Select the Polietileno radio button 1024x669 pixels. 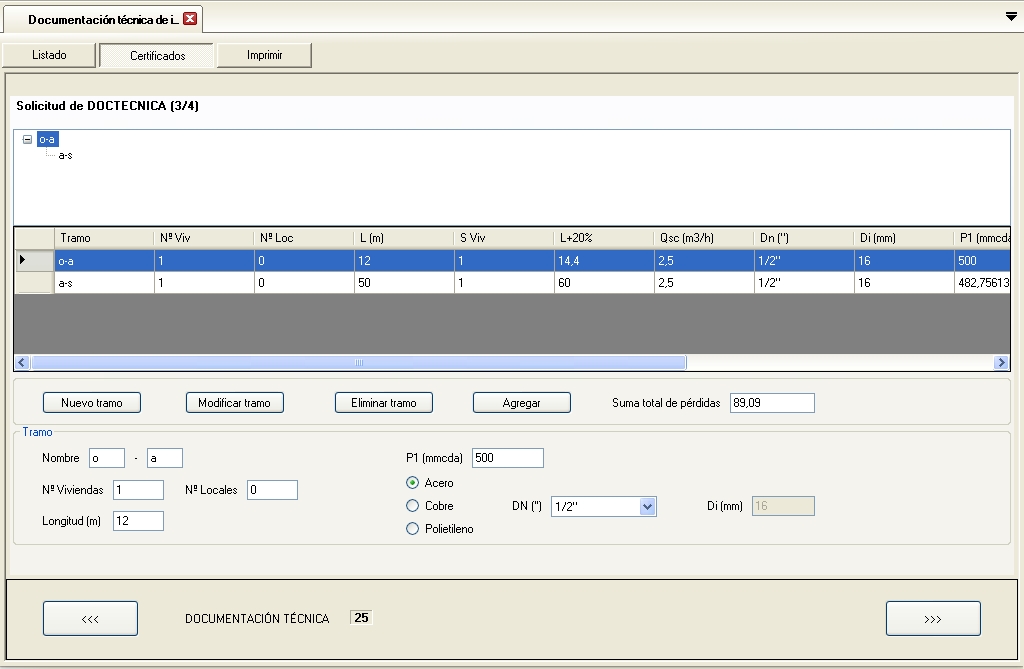coord(412,529)
